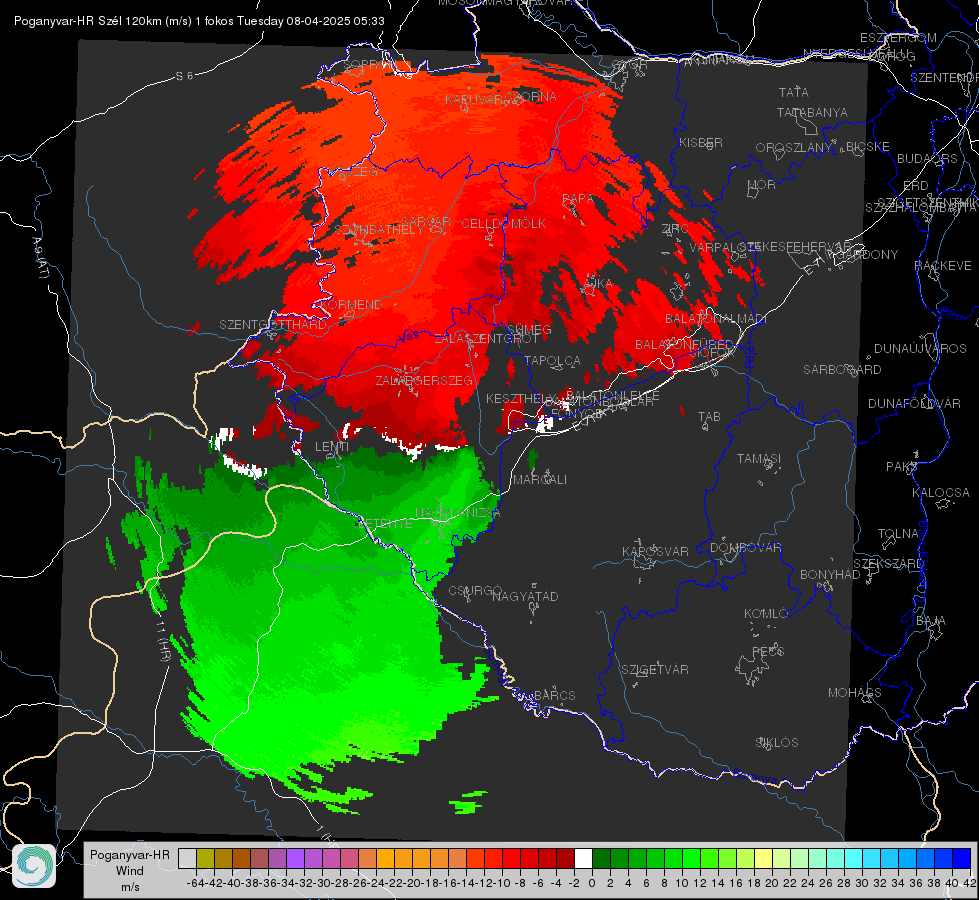Click the CSURGO label
This screenshot has width=979, height=900.
pos(475,590)
